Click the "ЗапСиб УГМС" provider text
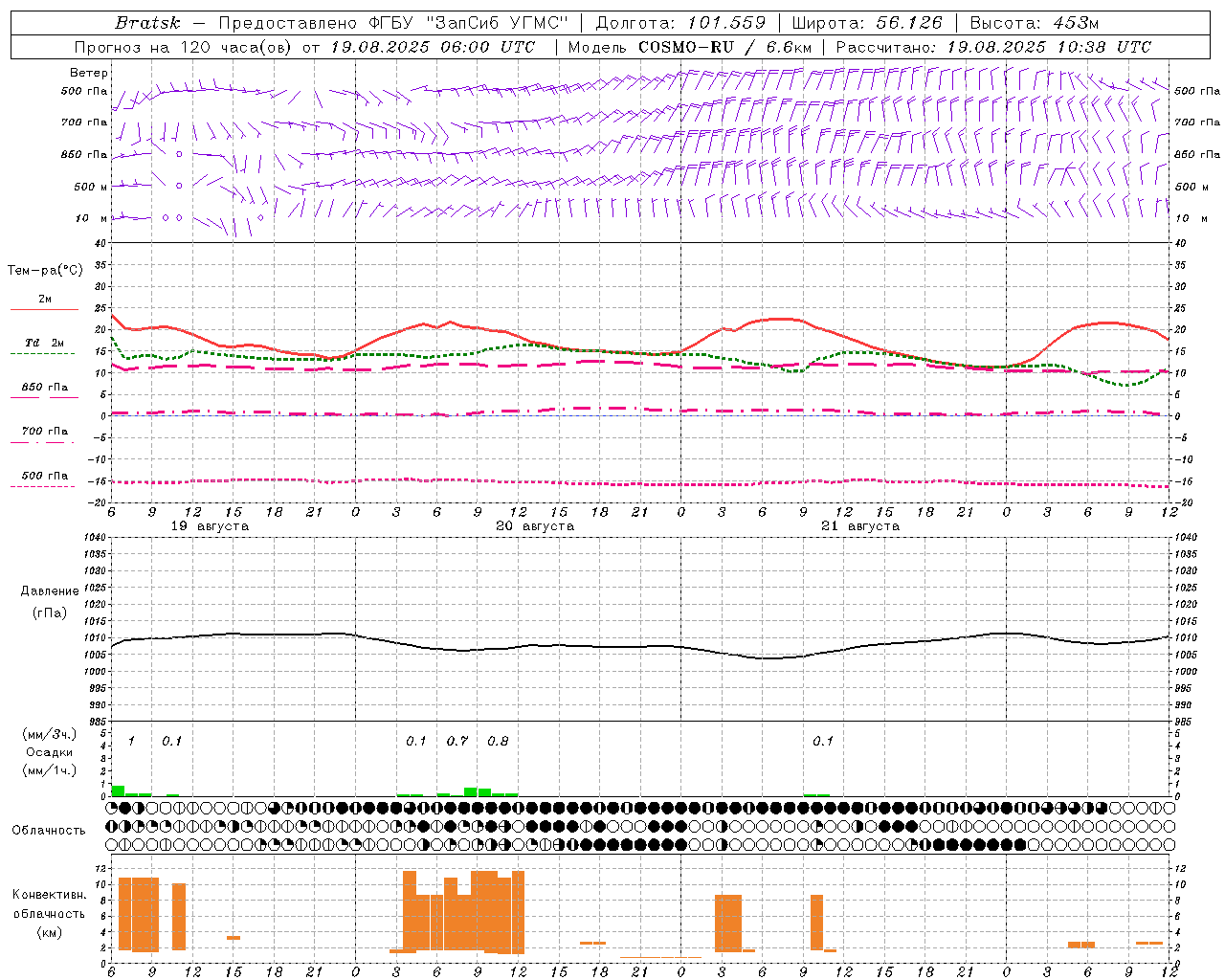Screen dimensions: 1225x980 tap(496, 23)
